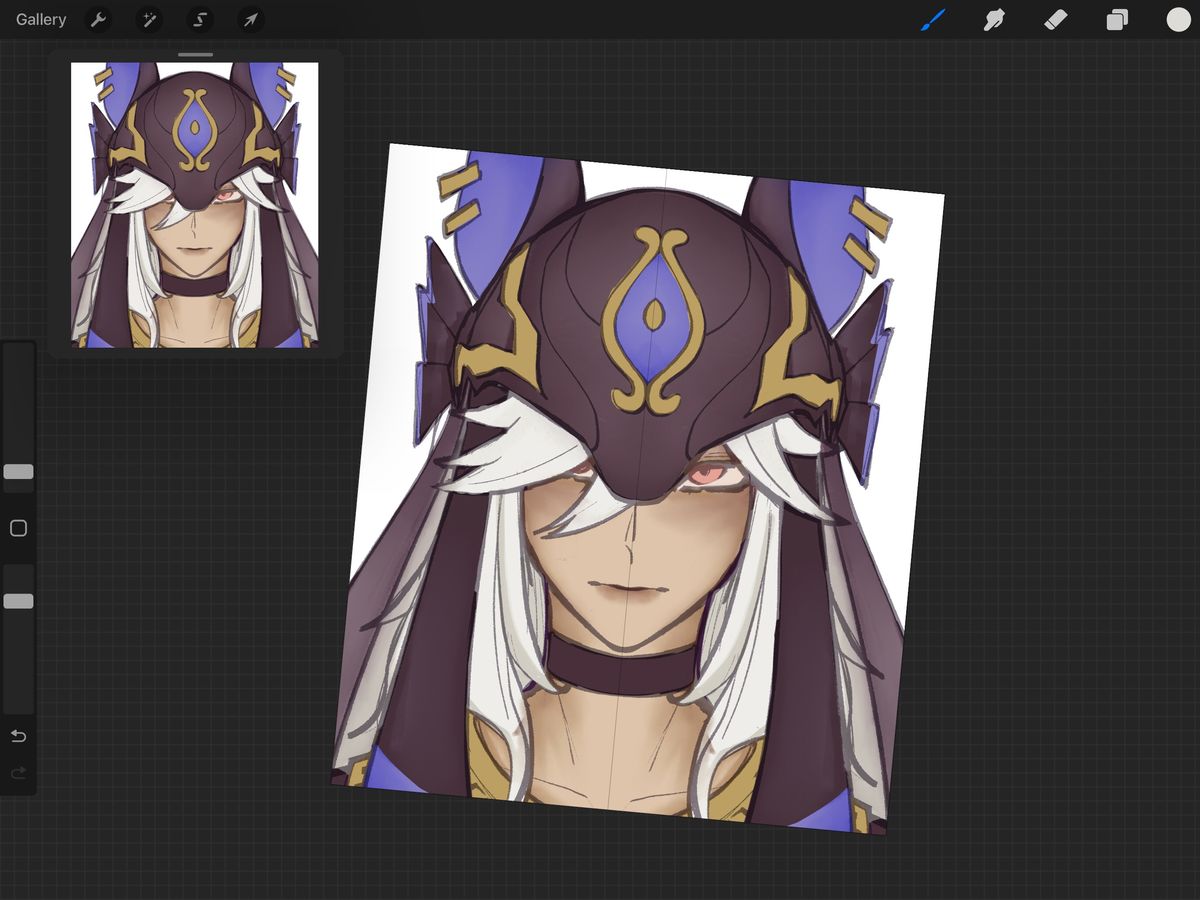Undo the last action

(x=18, y=737)
